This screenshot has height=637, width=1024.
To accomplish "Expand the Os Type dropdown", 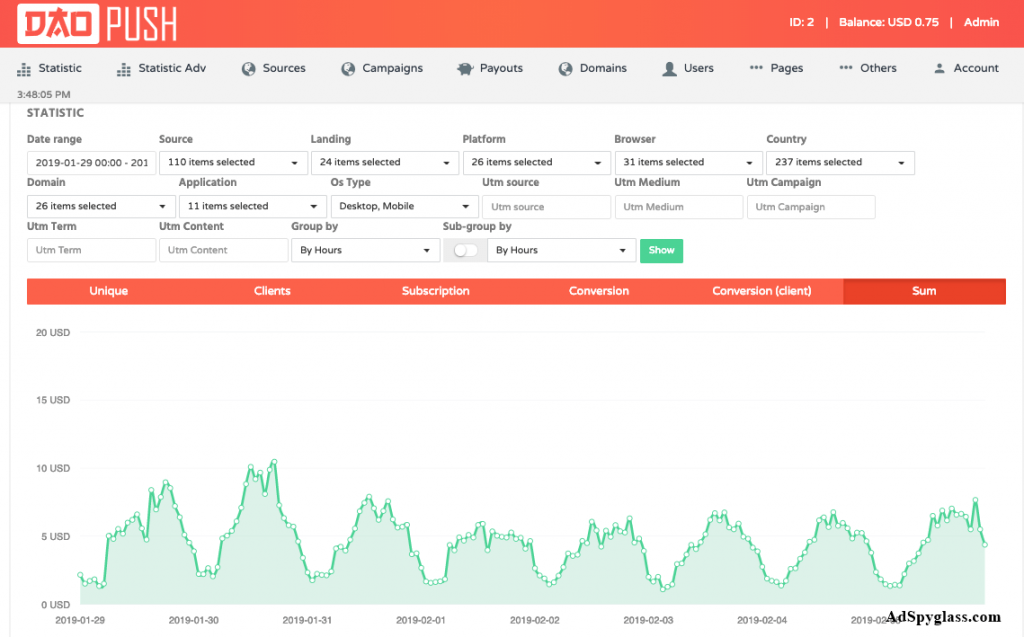I will 404,206.
